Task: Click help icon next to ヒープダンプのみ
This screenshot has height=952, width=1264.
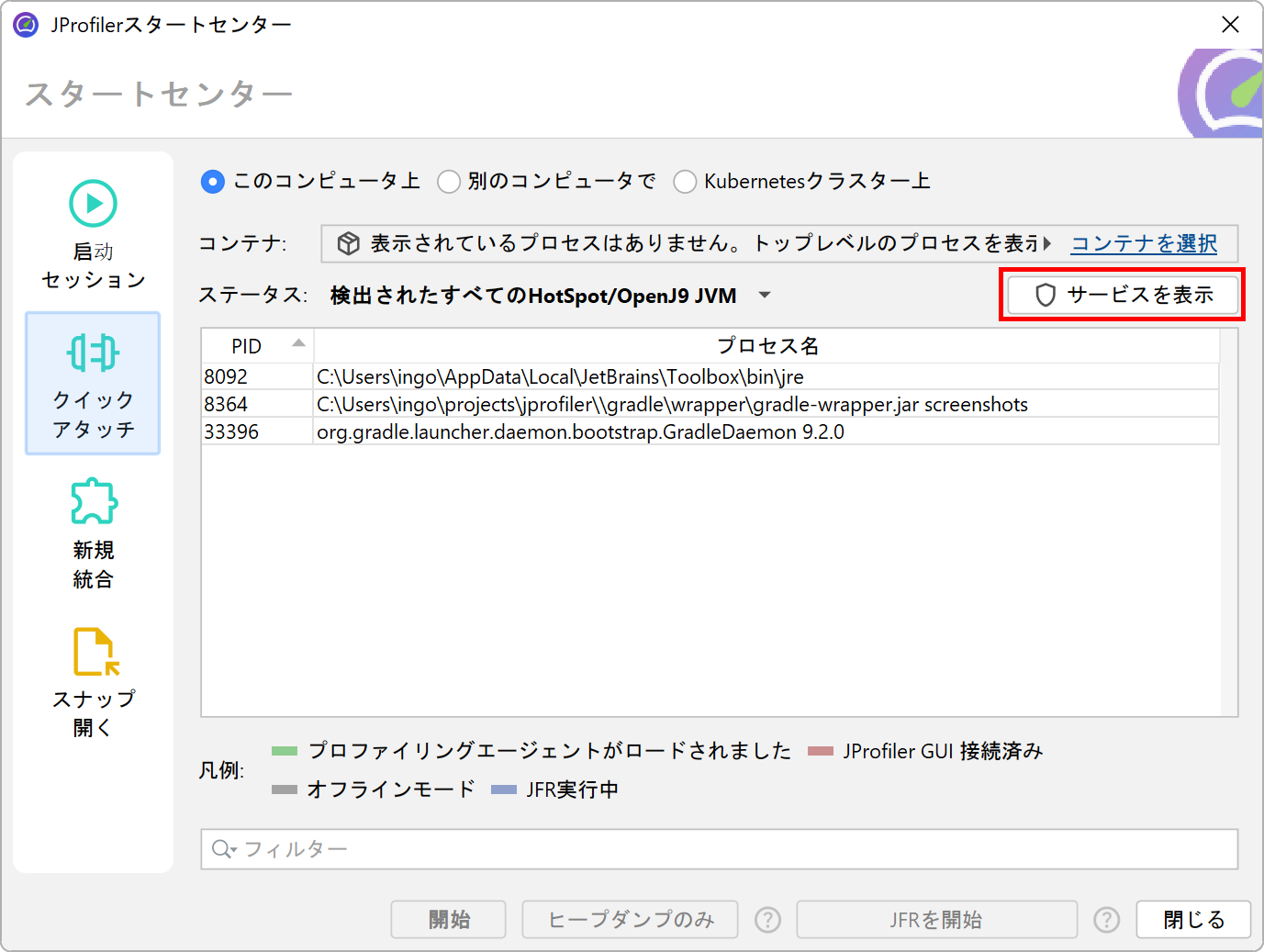Action: [x=767, y=920]
